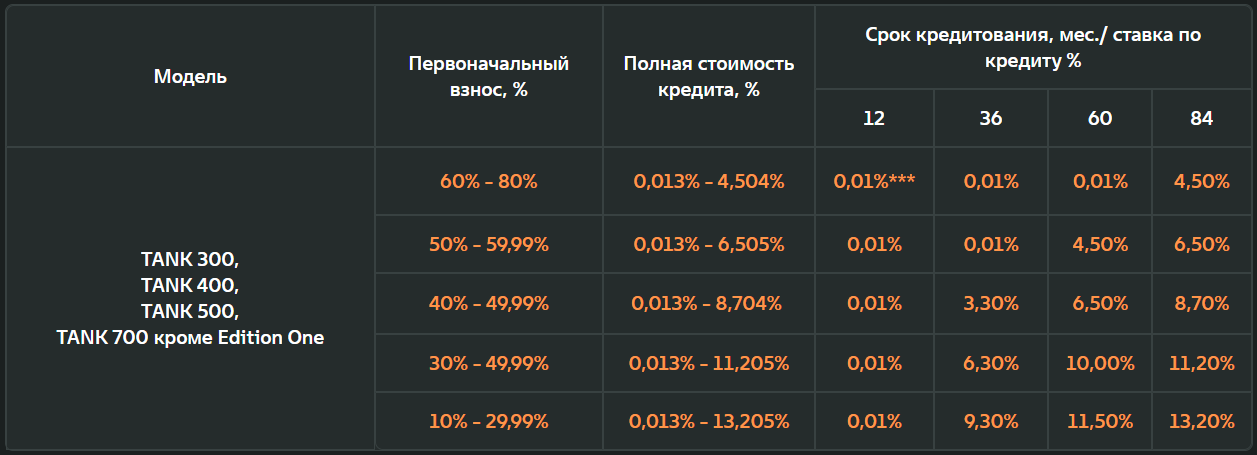
Task: Select the 12-month term column header
Action: click(x=874, y=118)
